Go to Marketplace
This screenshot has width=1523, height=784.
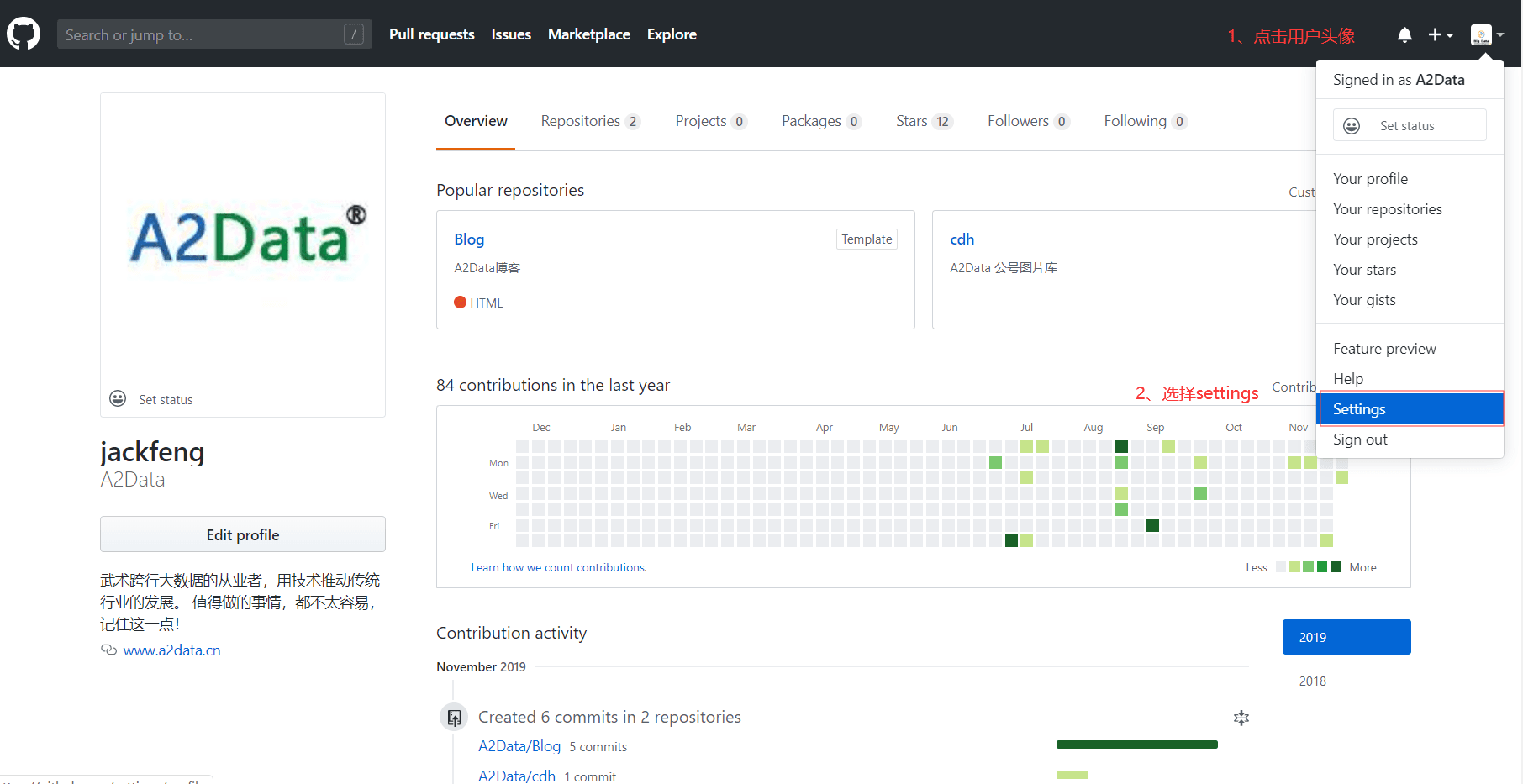tap(589, 34)
